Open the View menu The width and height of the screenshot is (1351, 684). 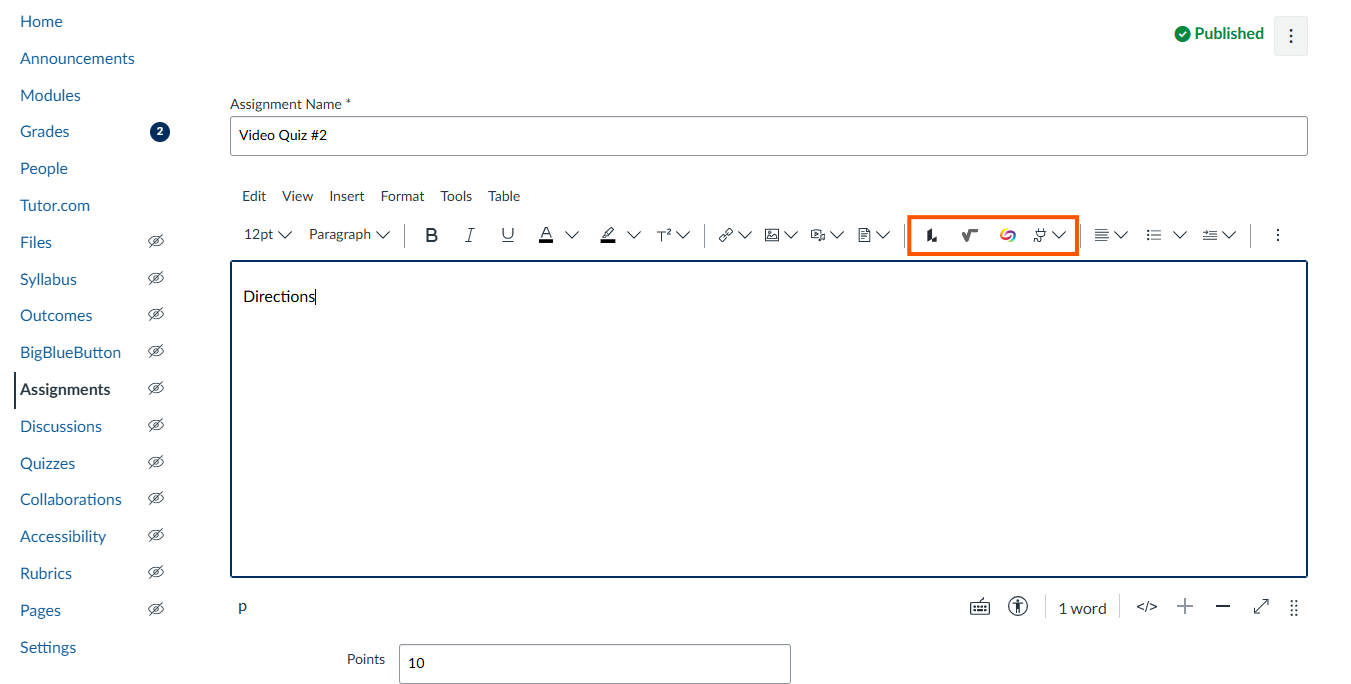coord(297,196)
